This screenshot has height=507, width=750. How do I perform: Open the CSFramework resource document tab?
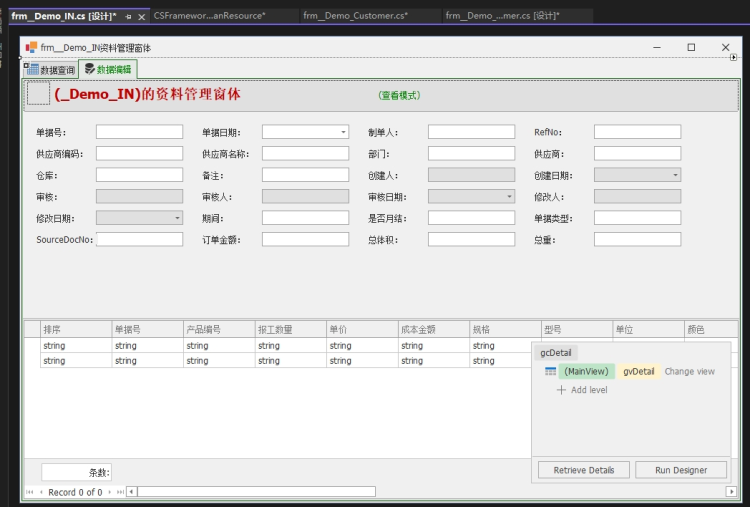click(x=209, y=16)
